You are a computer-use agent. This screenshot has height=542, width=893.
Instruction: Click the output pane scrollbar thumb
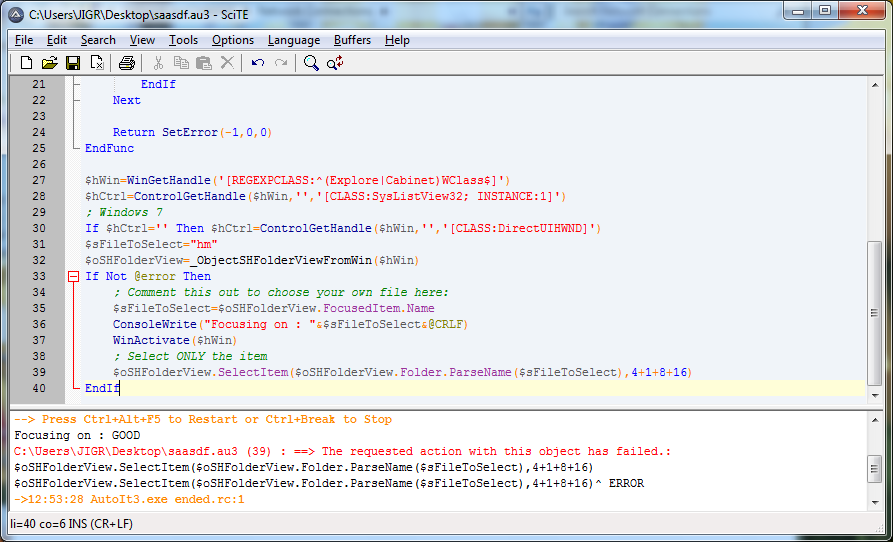tap(875, 469)
